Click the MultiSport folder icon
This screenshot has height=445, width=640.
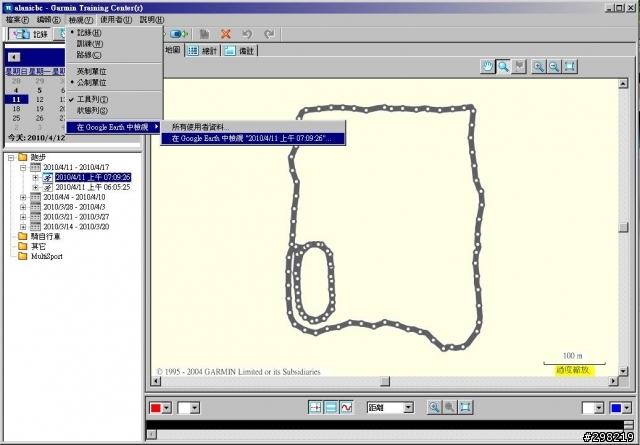(x=23, y=256)
